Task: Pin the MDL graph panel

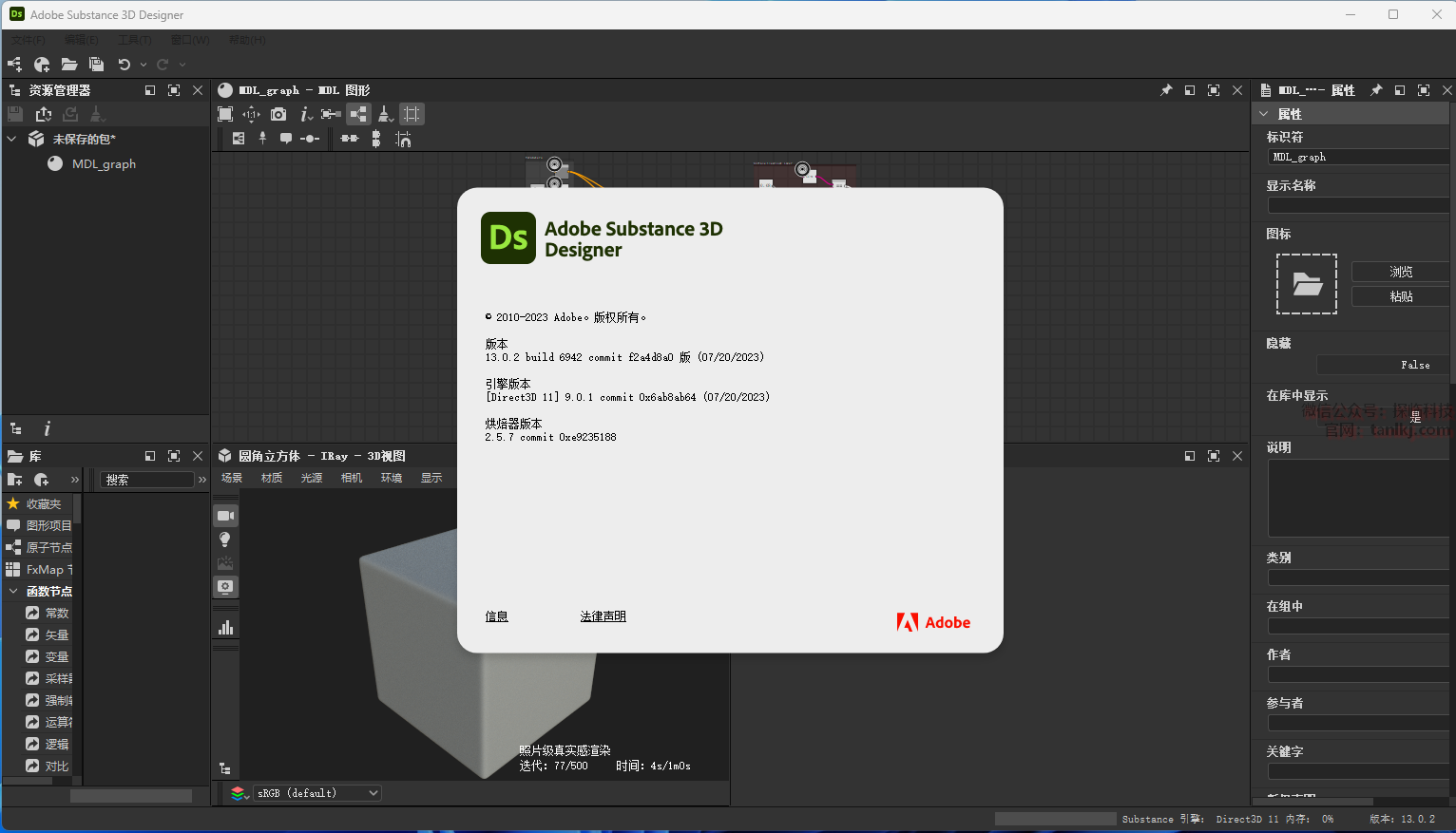Action: point(1166,90)
